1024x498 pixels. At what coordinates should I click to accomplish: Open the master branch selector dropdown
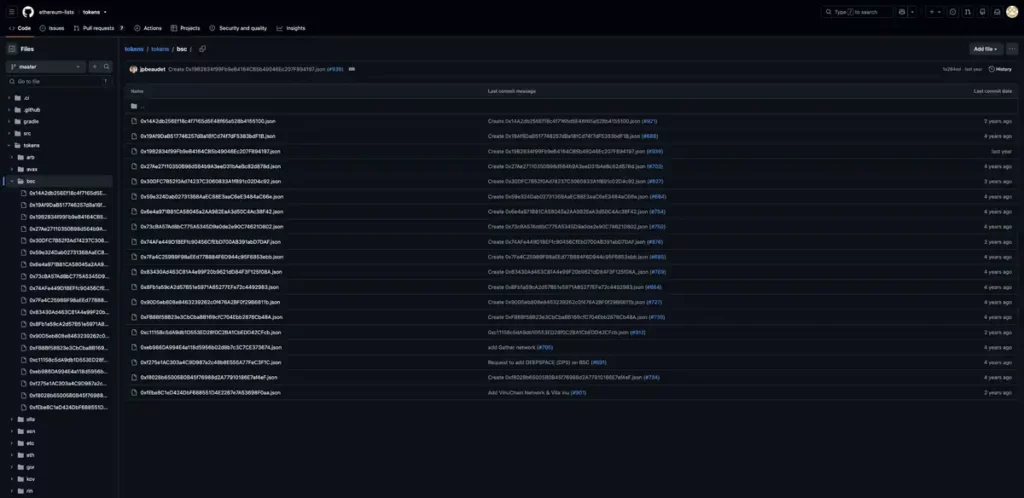click(x=46, y=67)
